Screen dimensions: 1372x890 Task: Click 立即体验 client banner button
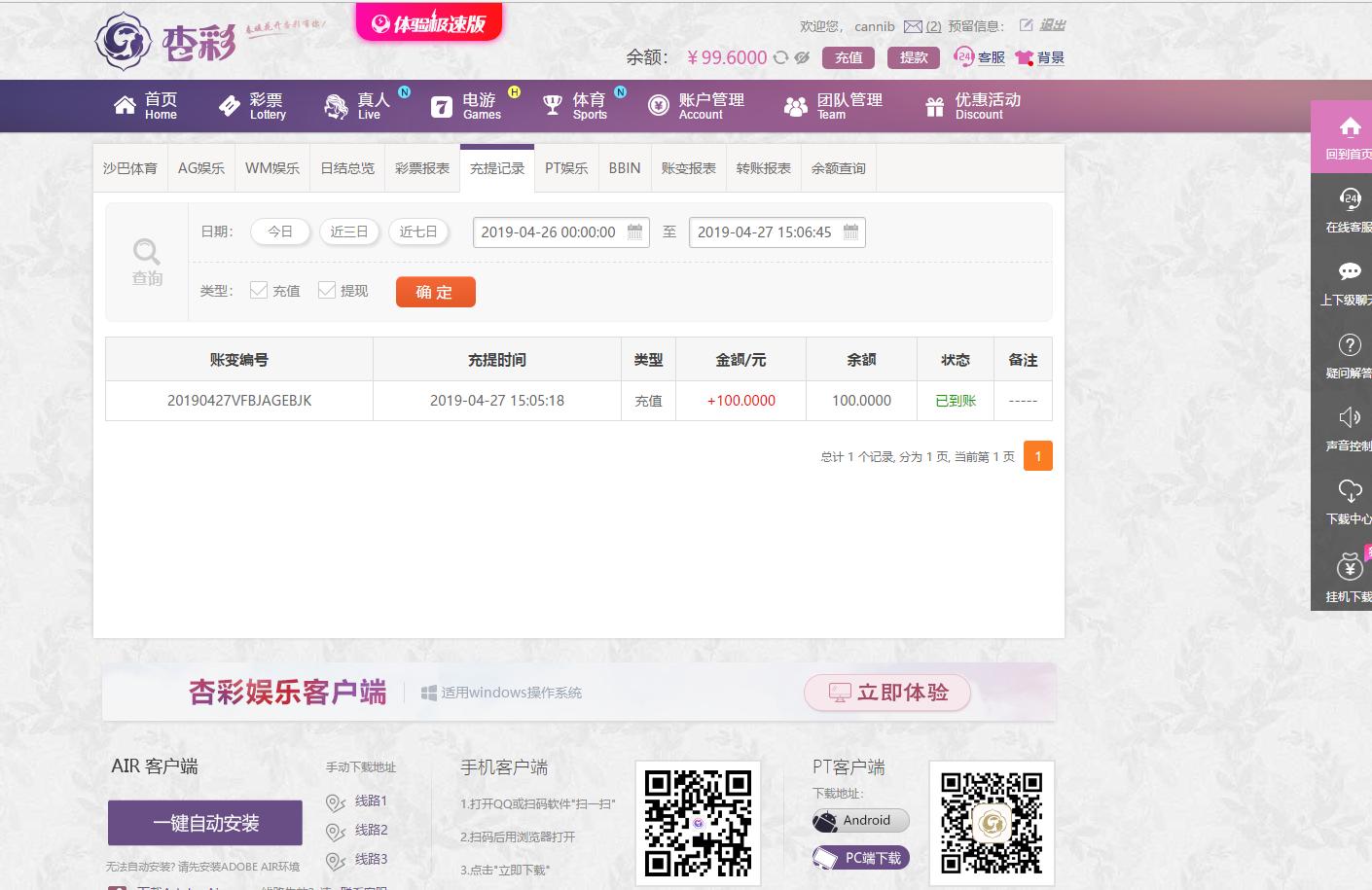[x=887, y=693]
